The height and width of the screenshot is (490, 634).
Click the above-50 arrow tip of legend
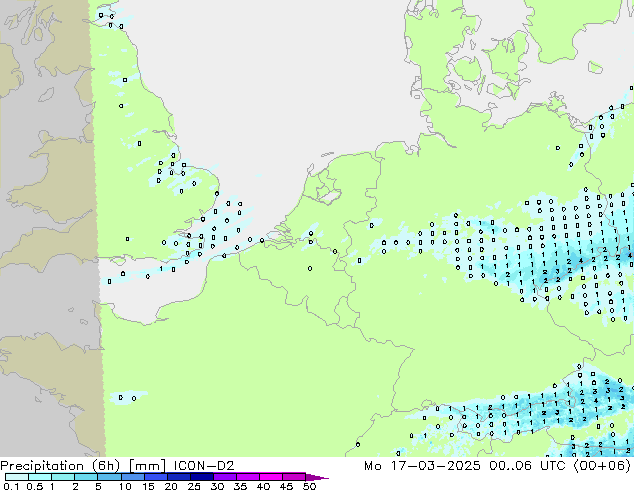point(317,477)
